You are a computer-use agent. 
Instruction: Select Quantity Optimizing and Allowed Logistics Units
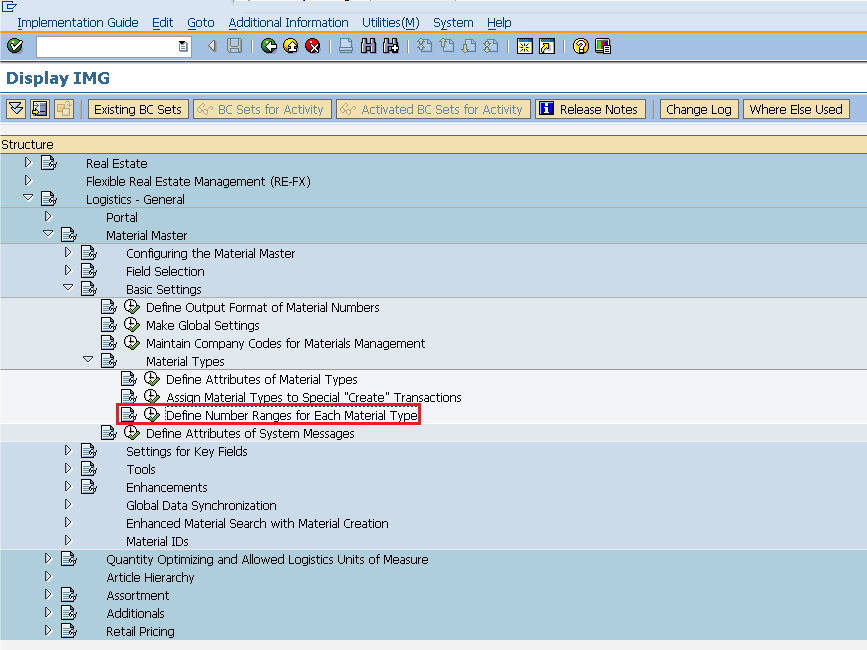pos(267,559)
